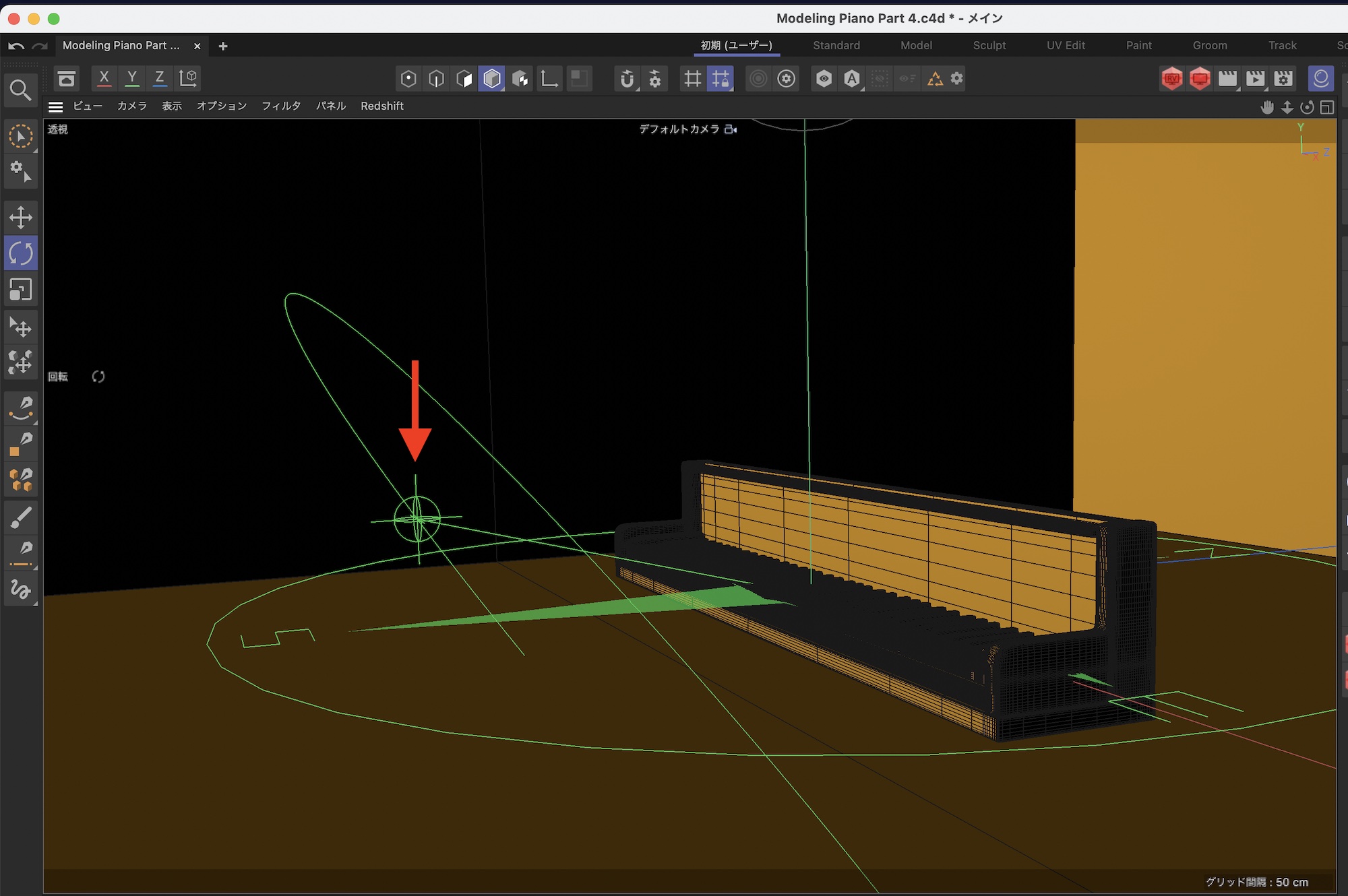1348x896 pixels.
Task: Select the Brush paint tool
Action: 20,517
